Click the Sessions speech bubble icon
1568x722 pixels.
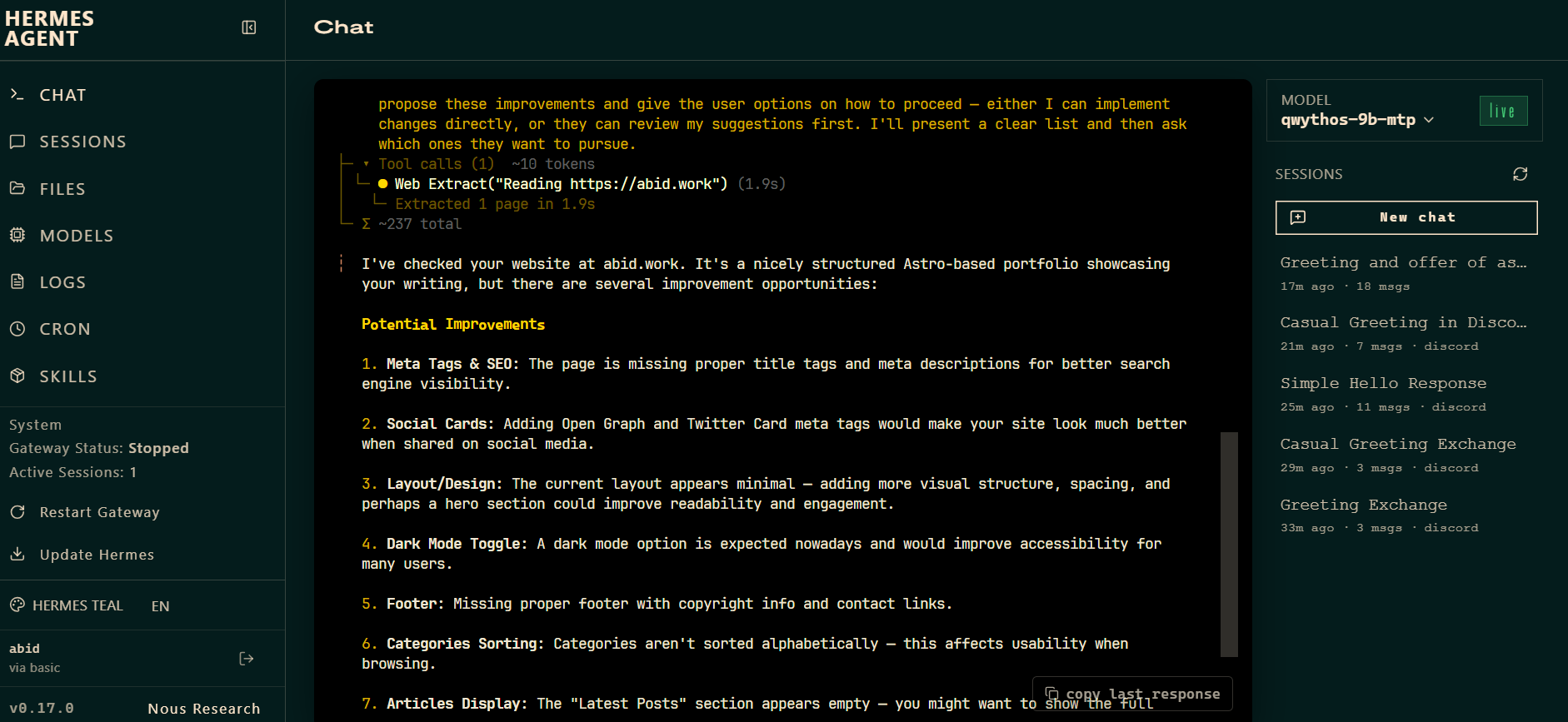(x=17, y=142)
